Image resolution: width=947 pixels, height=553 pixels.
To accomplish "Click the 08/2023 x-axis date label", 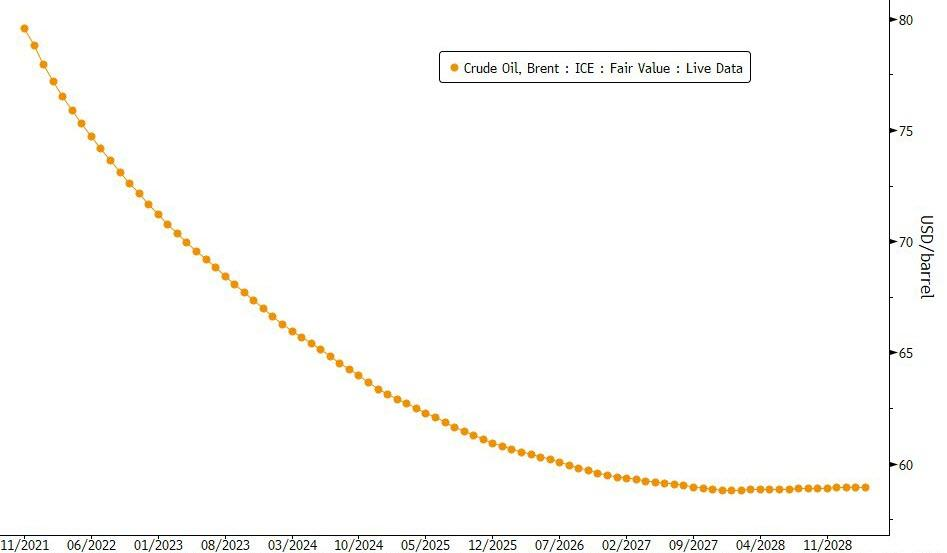I will tap(225, 545).
